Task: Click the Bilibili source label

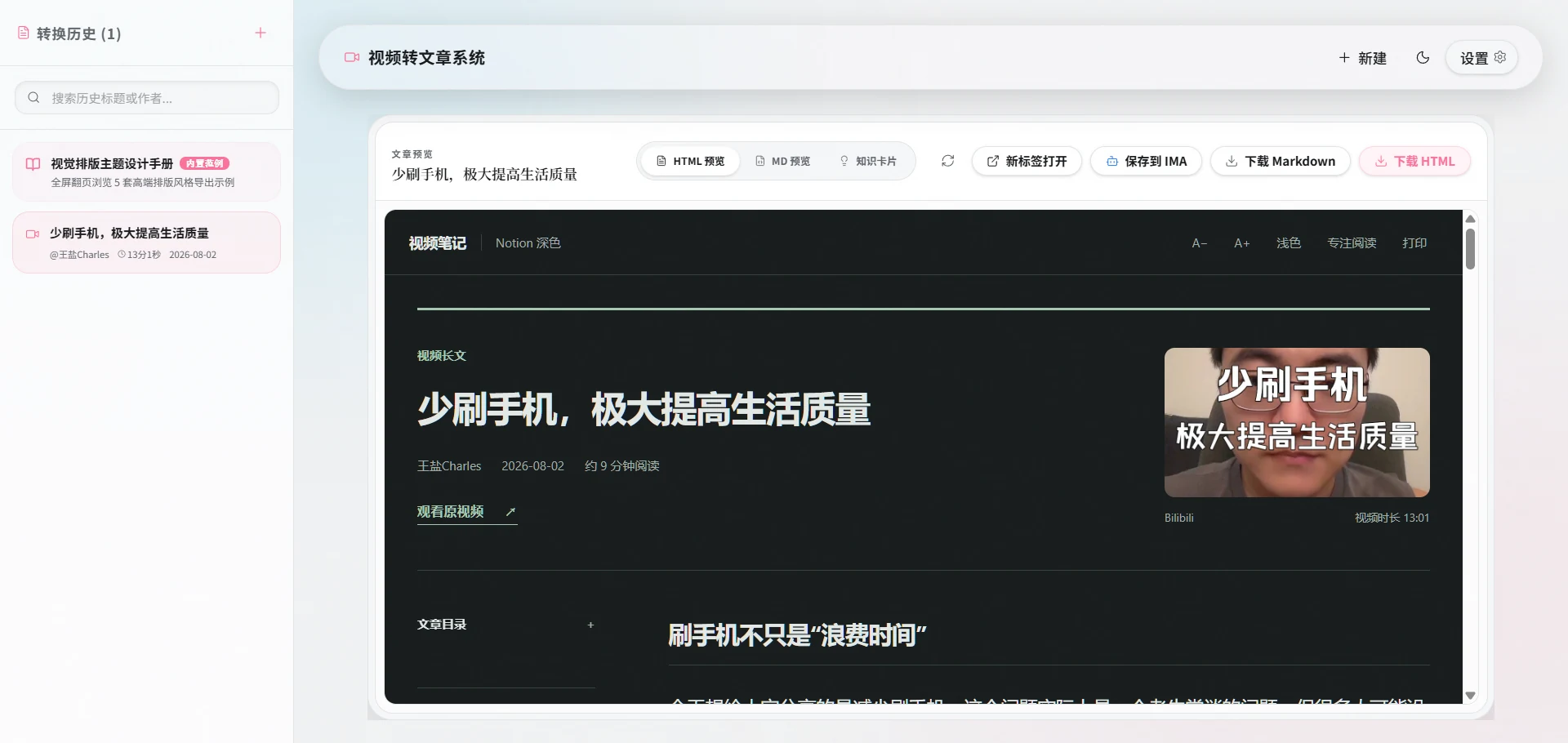Action: pyautogui.click(x=1178, y=518)
